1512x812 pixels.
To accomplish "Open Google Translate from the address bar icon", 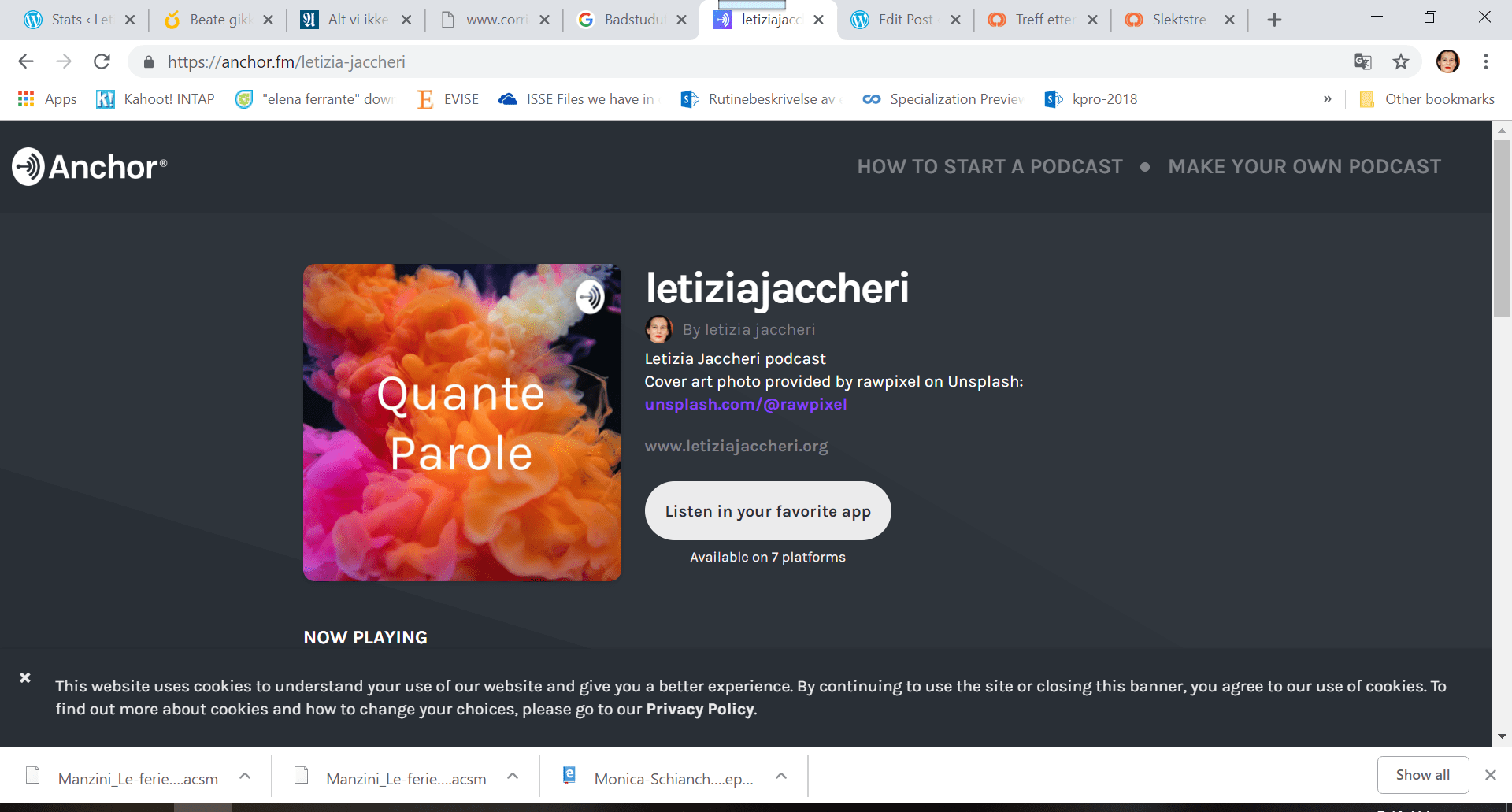I will [x=1364, y=61].
